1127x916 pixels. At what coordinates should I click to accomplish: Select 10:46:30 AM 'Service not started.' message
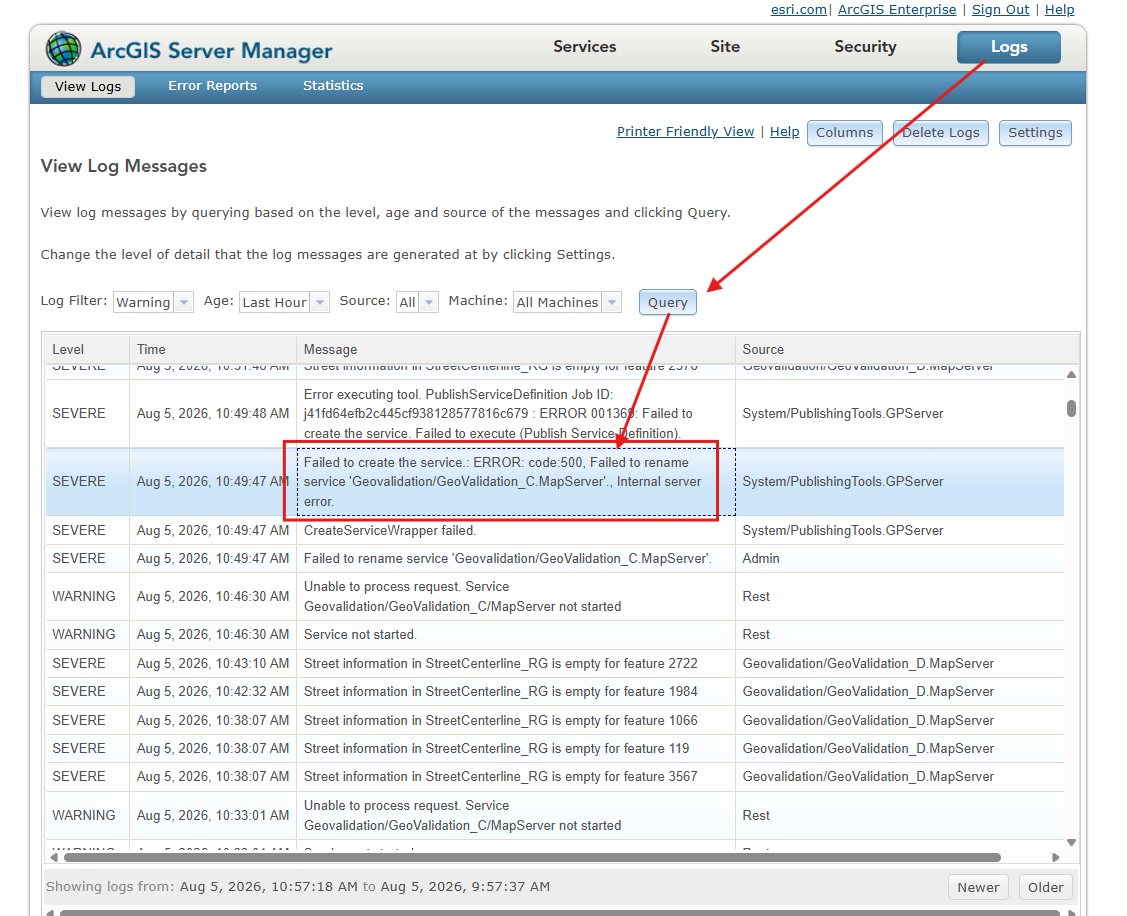click(515, 635)
